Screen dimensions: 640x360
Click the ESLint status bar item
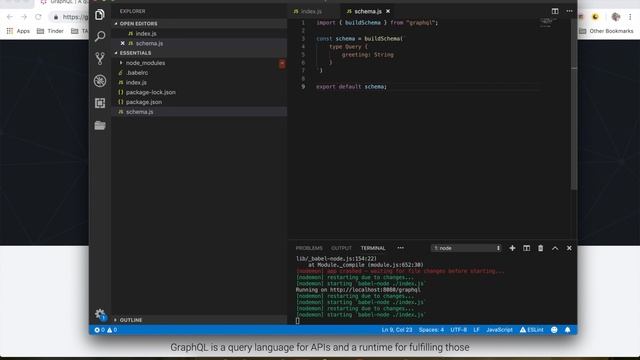(531, 330)
